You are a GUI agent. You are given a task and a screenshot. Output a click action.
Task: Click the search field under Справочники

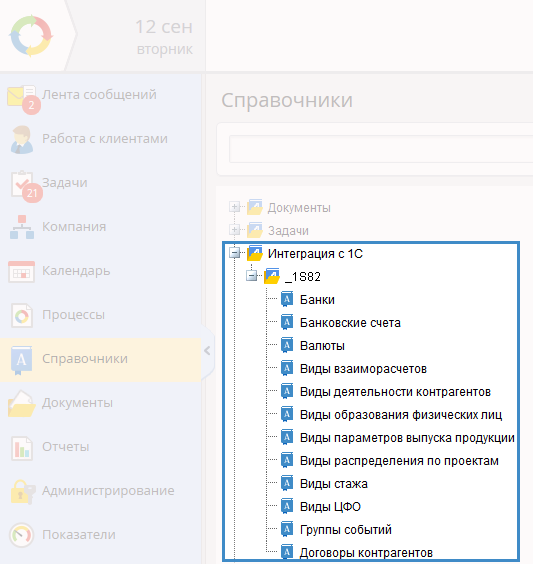coord(381,149)
